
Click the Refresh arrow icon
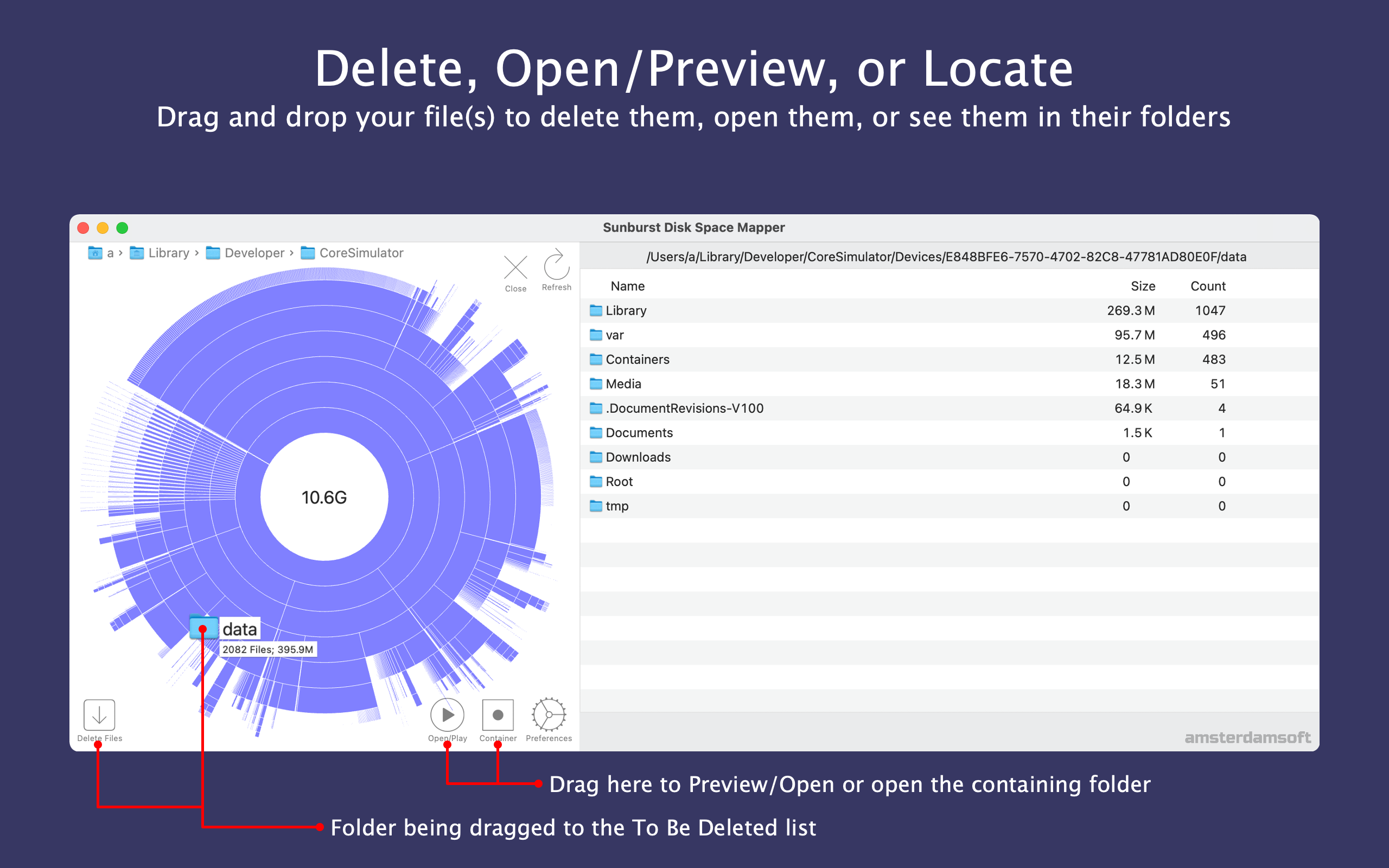[x=556, y=265]
